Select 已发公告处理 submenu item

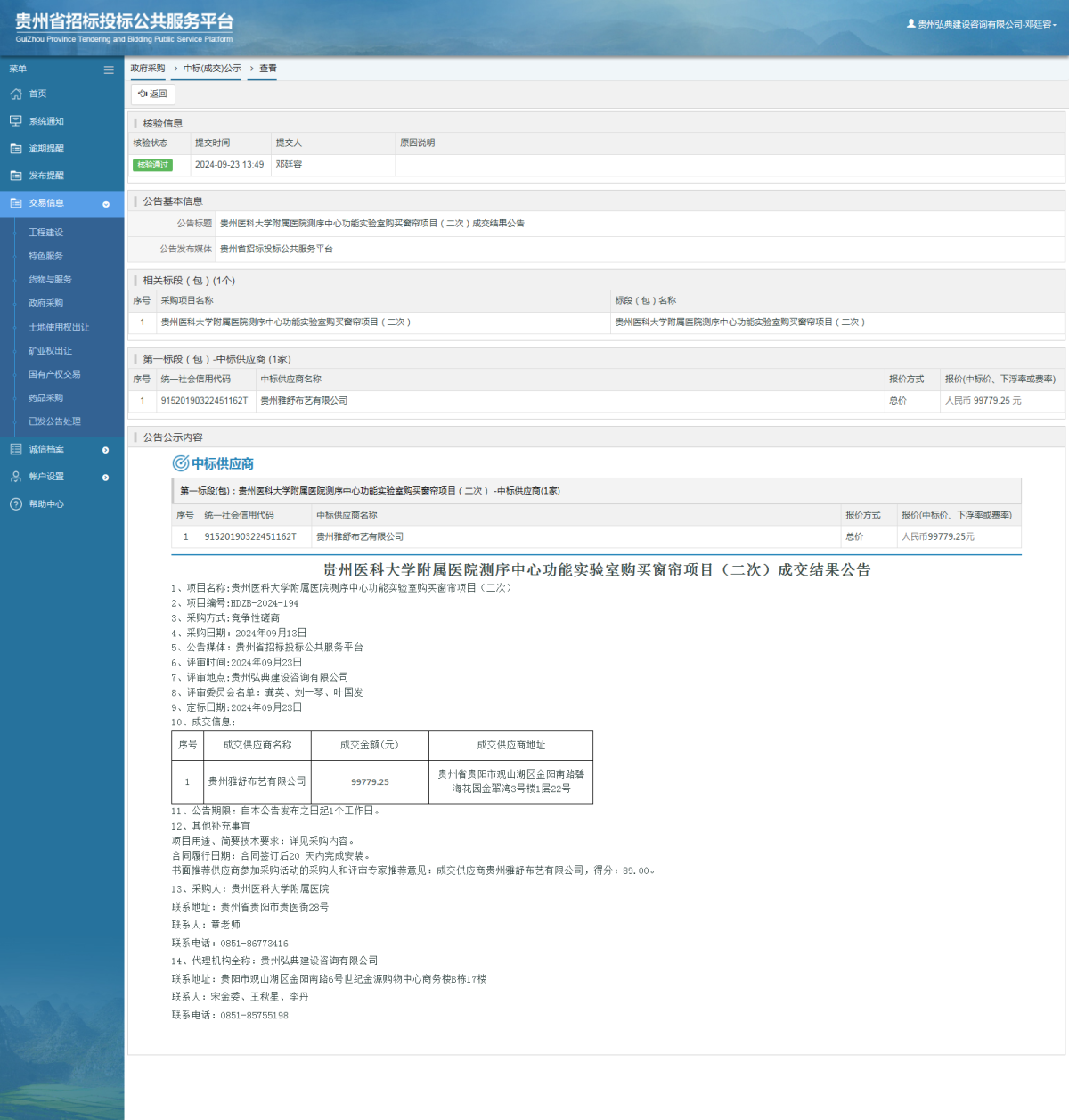pos(54,421)
